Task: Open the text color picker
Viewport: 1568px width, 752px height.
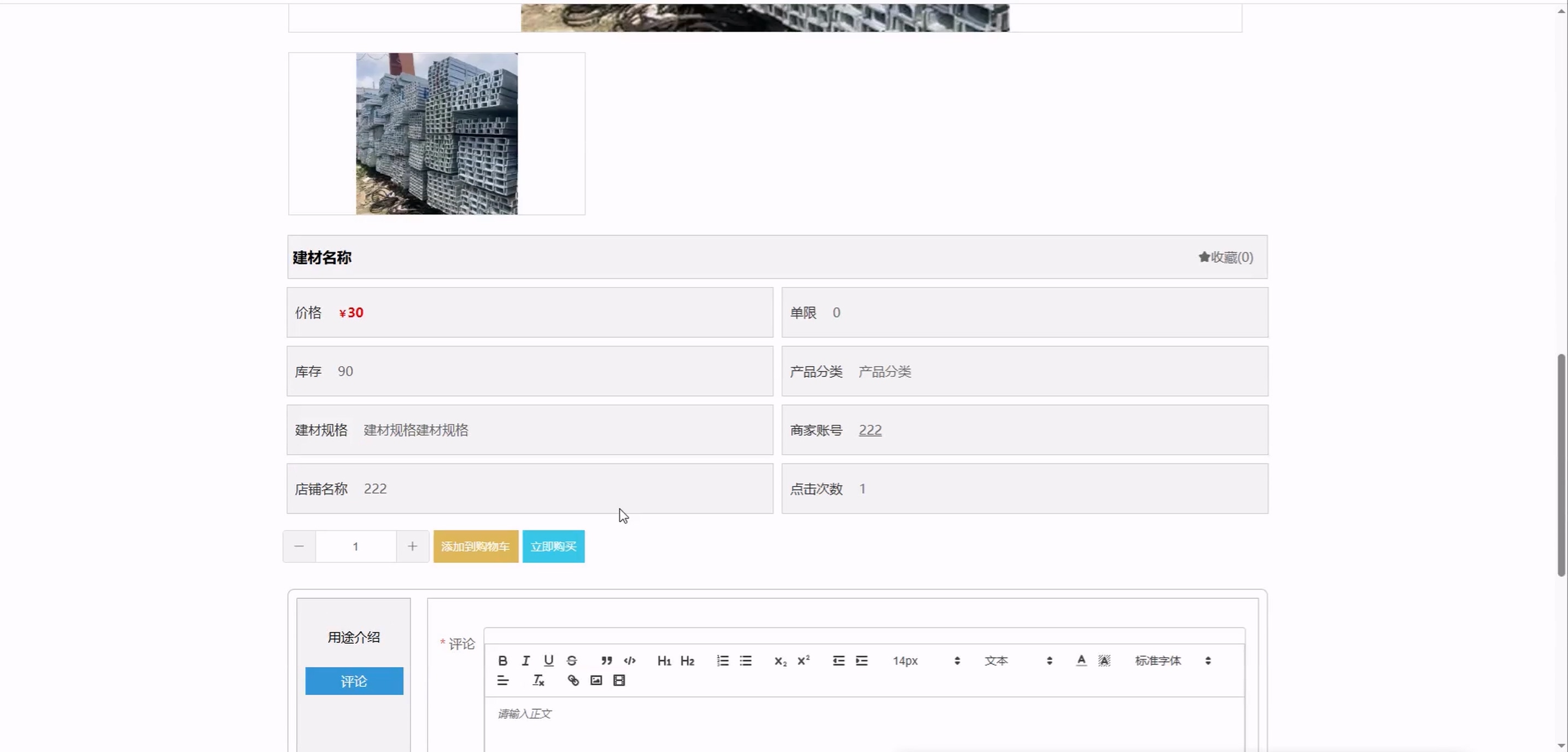Action: click(x=1081, y=661)
